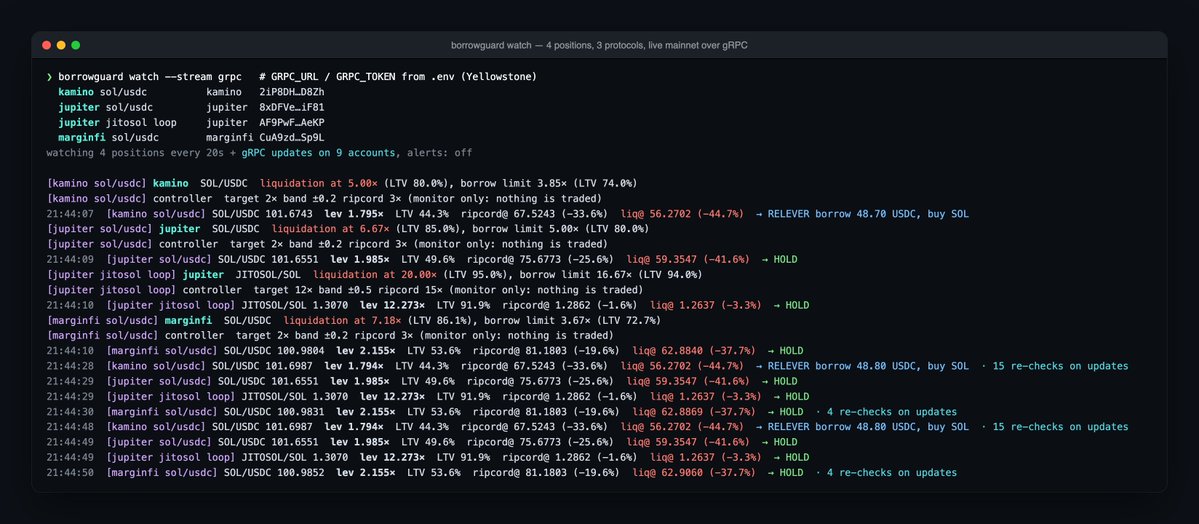Select address '8xDFVe…iF81' in position list
The width and height of the screenshot is (1199, 524).
pyautogui.click(x=292, y=107)
